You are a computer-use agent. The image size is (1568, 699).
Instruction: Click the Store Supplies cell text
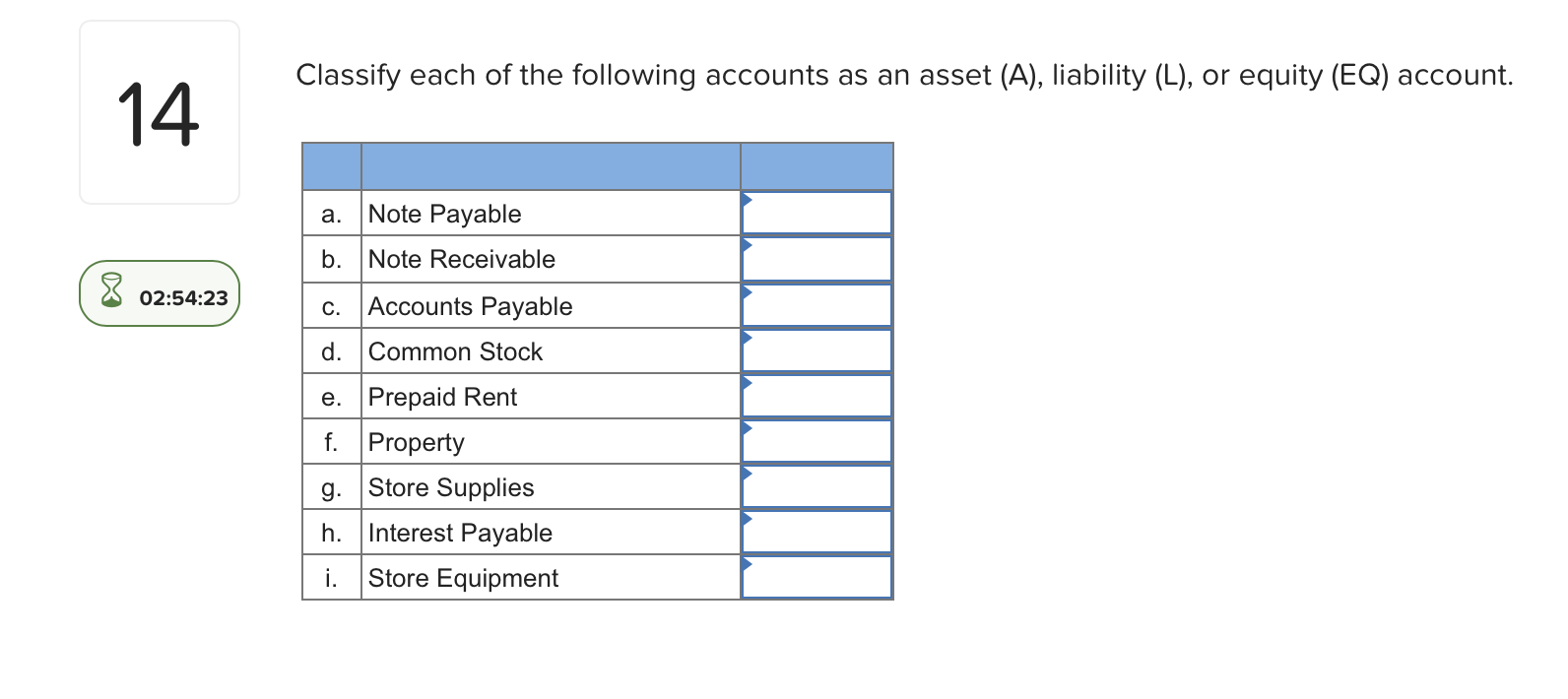coord(451,487)
